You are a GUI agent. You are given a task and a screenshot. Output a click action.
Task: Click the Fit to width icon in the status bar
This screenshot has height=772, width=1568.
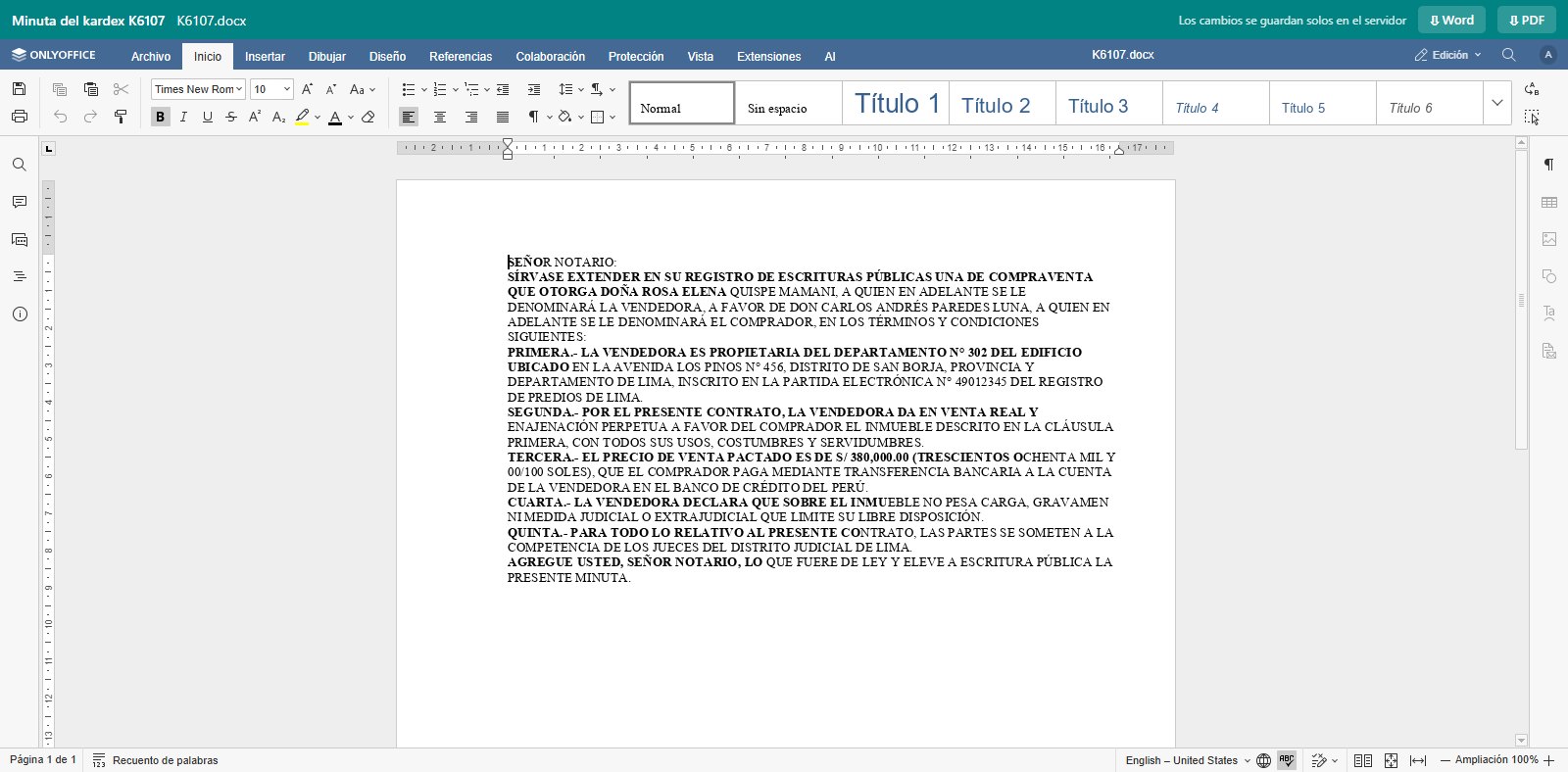click(x=1418, y=760)
